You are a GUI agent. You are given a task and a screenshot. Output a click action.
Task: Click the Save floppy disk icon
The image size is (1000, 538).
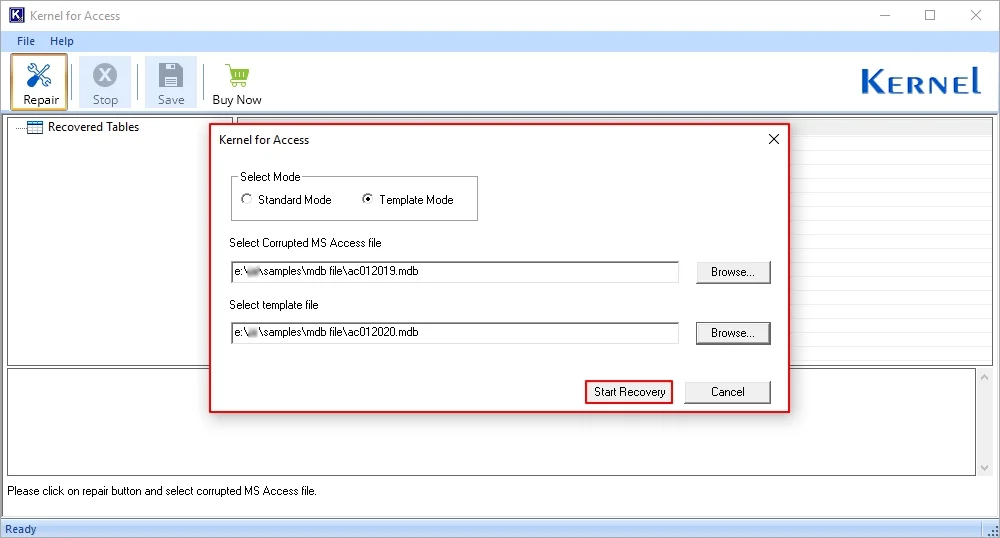pyautogui.click(x=171, y=76)
